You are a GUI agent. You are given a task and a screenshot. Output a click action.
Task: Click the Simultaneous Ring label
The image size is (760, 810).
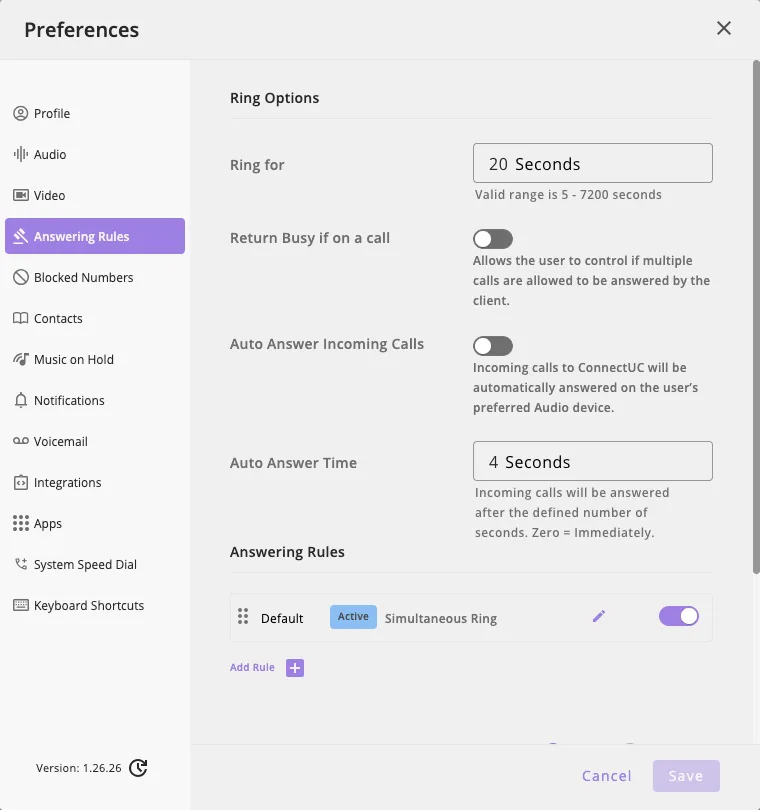point(441,618)
